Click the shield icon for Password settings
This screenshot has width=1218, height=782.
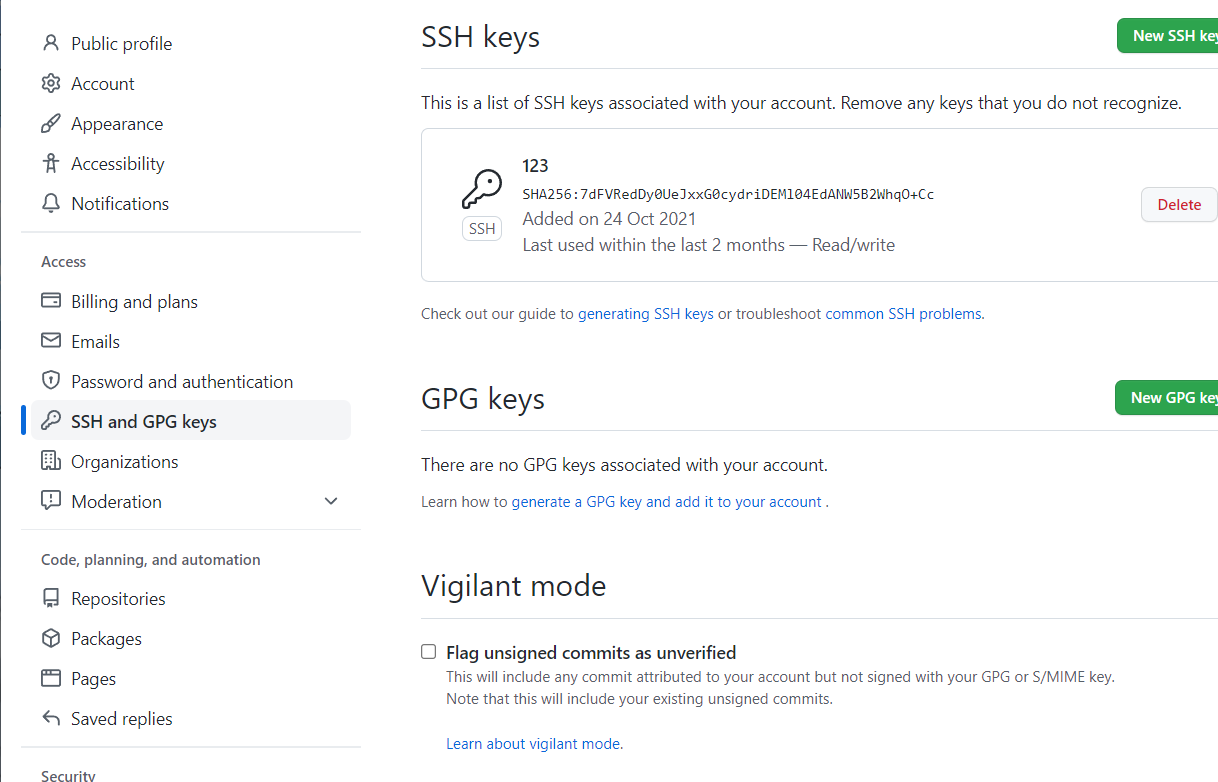point(51,381)
